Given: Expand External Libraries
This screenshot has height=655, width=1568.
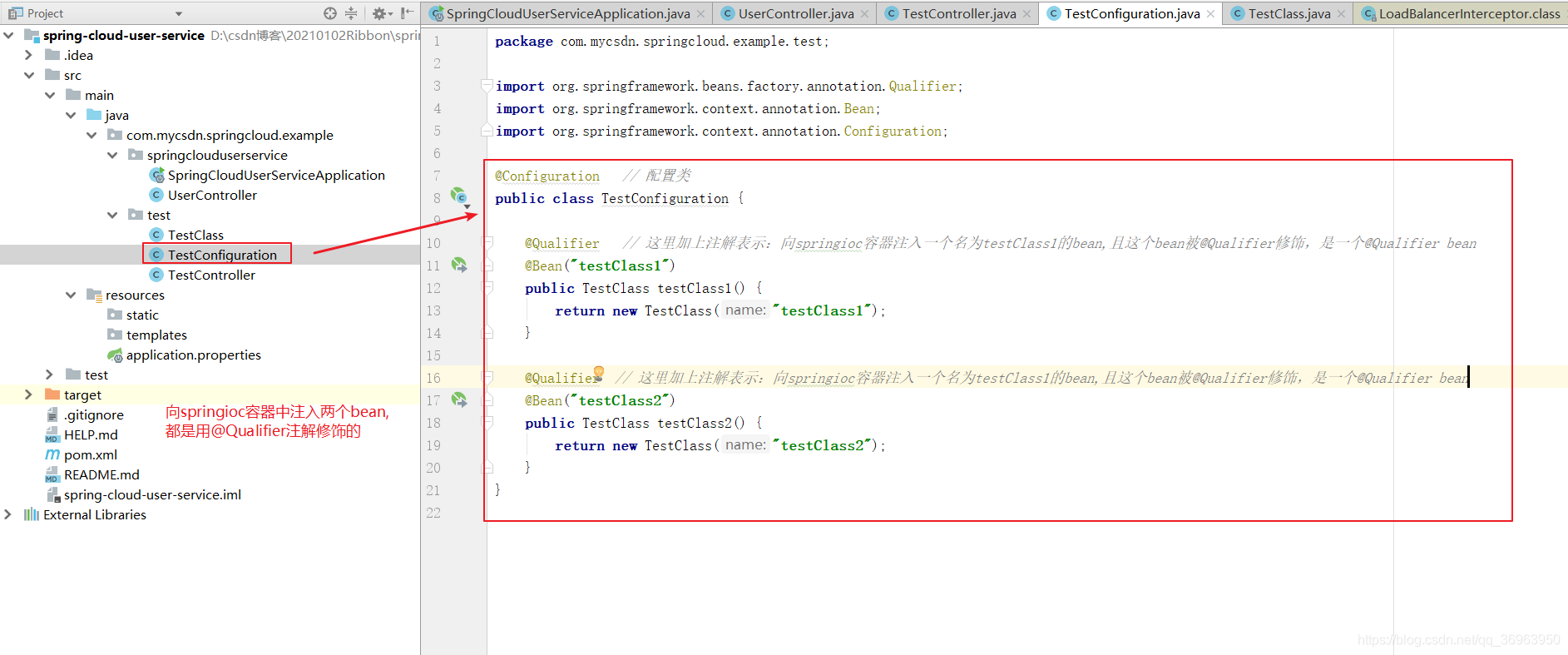Looking at the screenshot, I should pos(8,514).
